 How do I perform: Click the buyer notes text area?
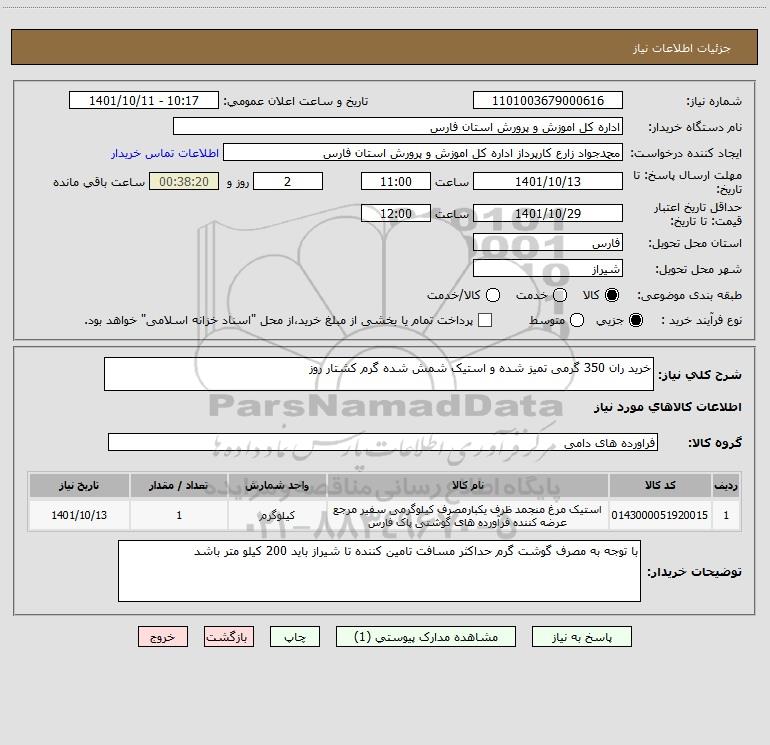point(379,571)
